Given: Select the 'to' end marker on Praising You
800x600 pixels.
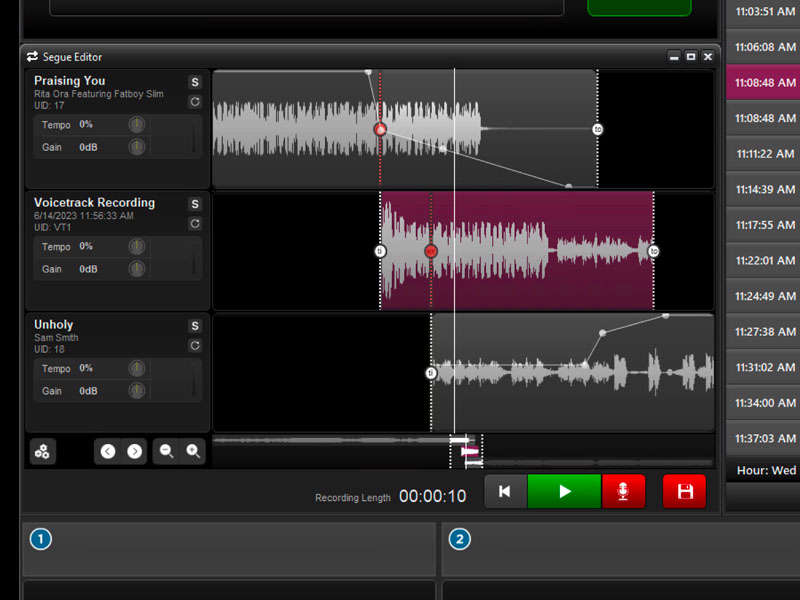Looking at the screenshot, I should [597, 130].
